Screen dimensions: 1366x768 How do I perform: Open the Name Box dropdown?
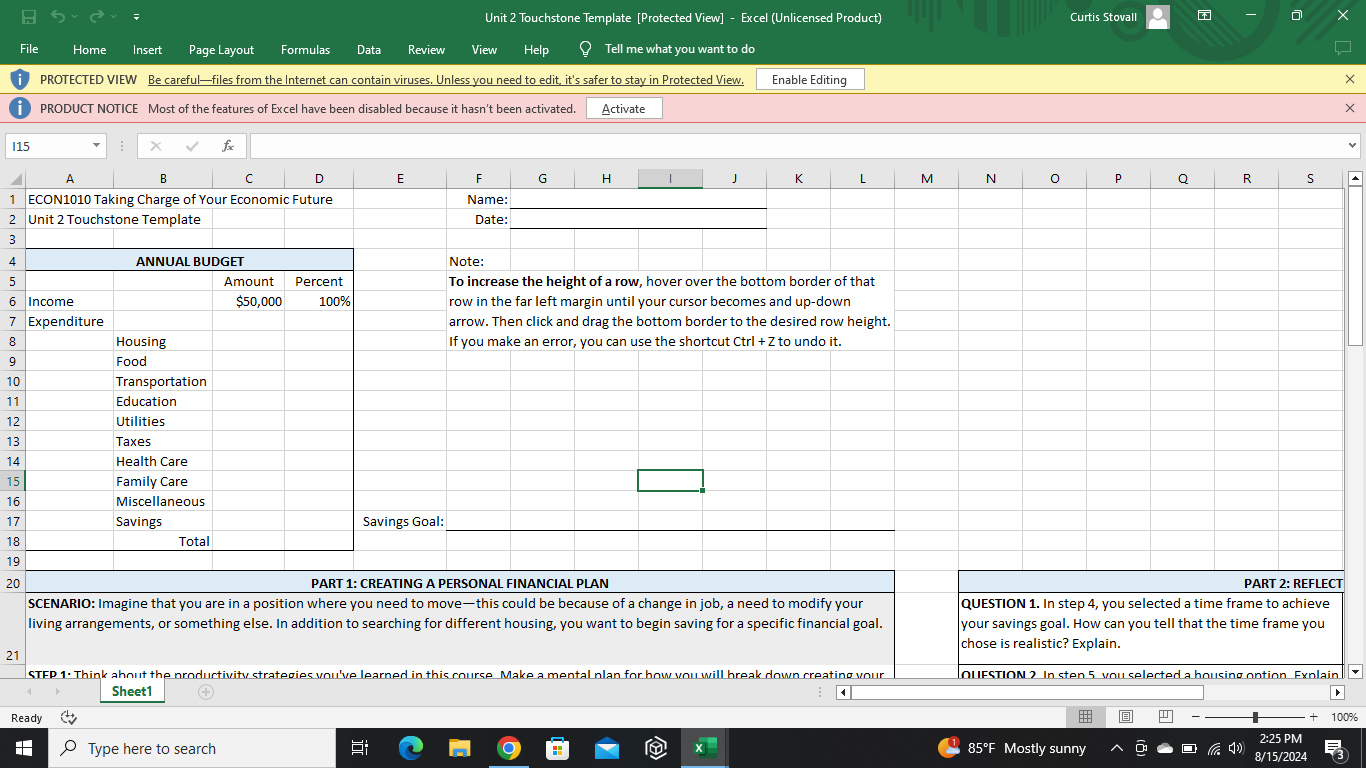[x=98, y=145]
